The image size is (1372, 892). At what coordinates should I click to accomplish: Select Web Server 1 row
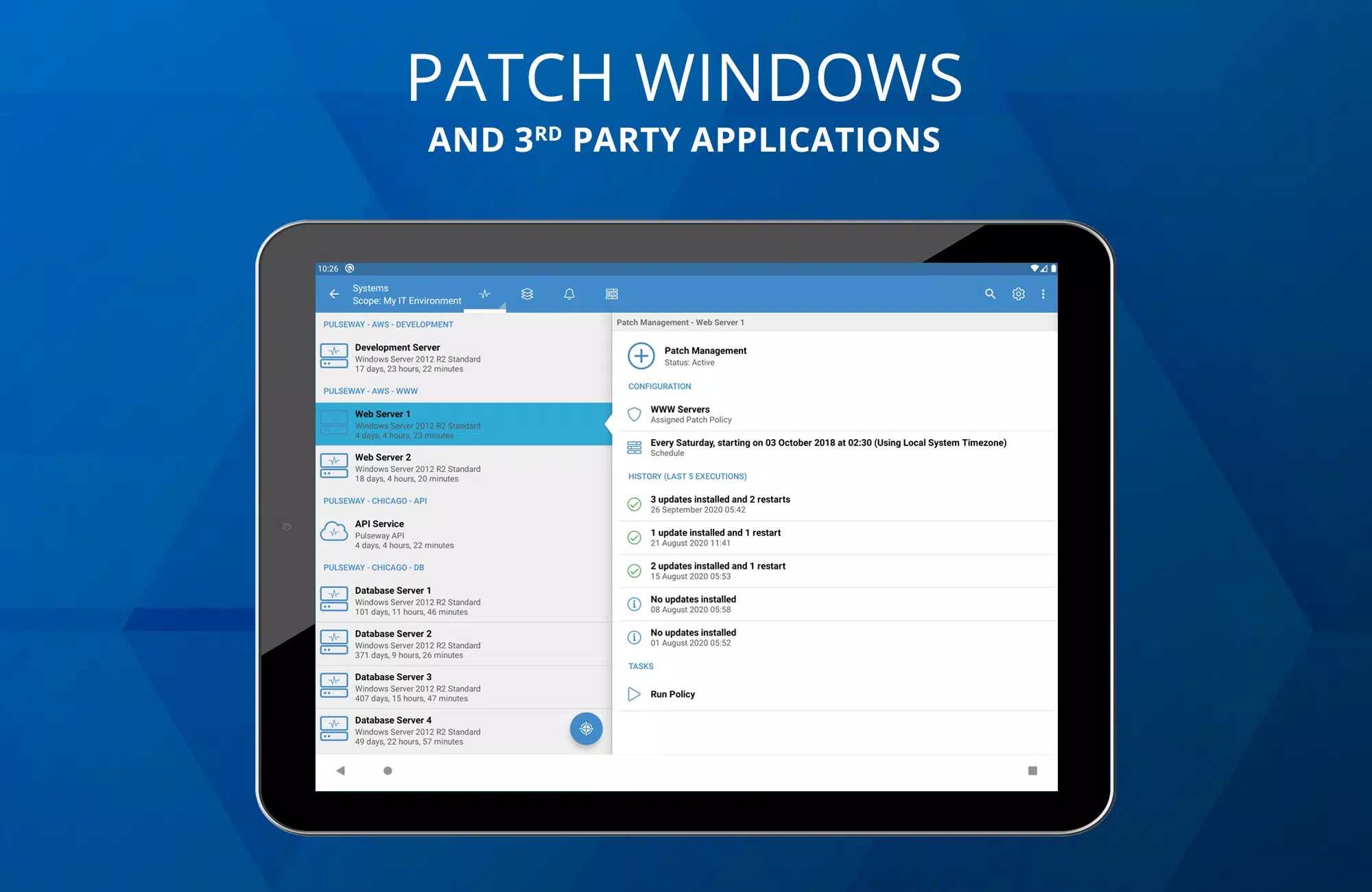(x=464, y=424)
